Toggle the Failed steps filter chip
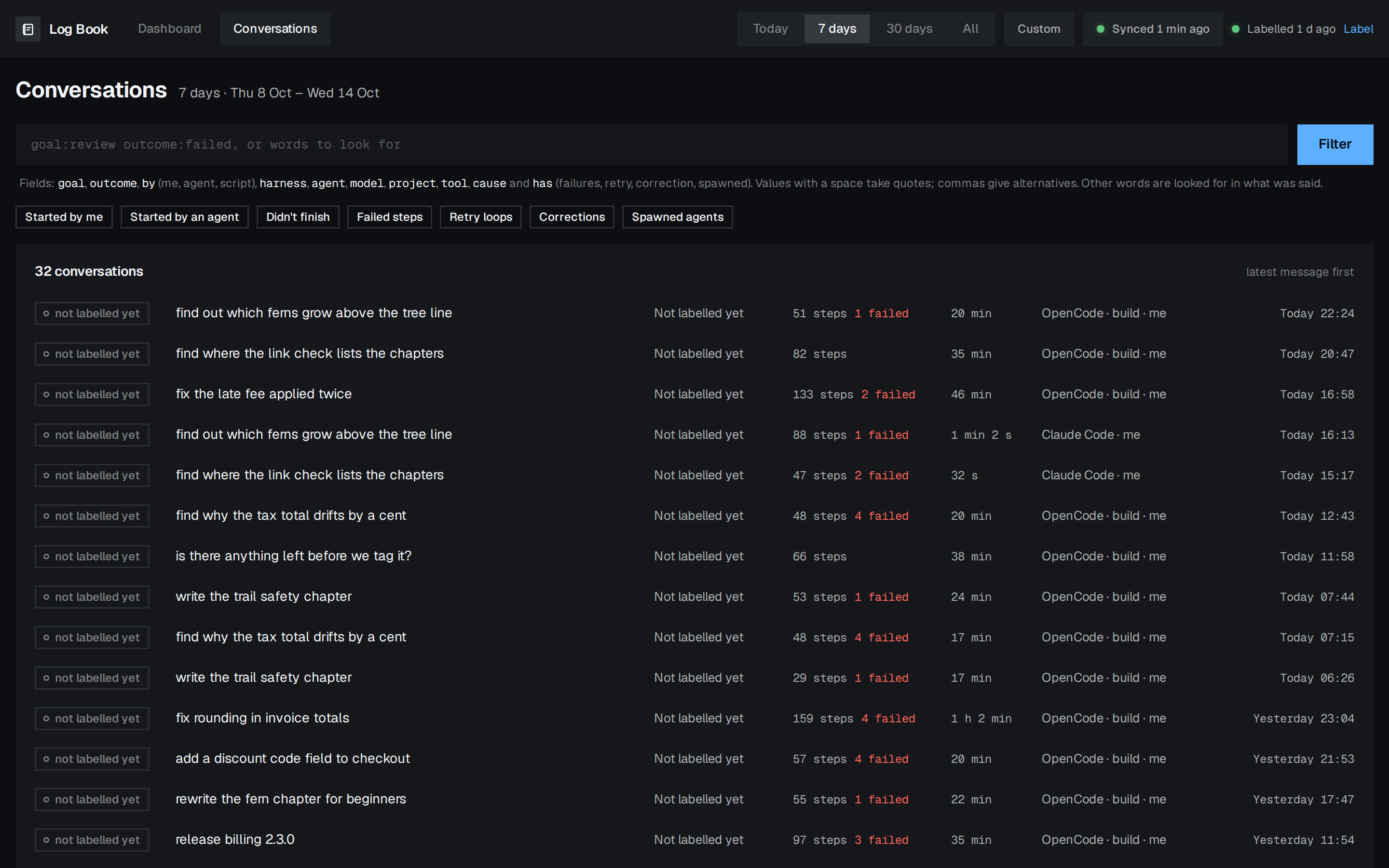1389x868 pixels. (389, 217)
